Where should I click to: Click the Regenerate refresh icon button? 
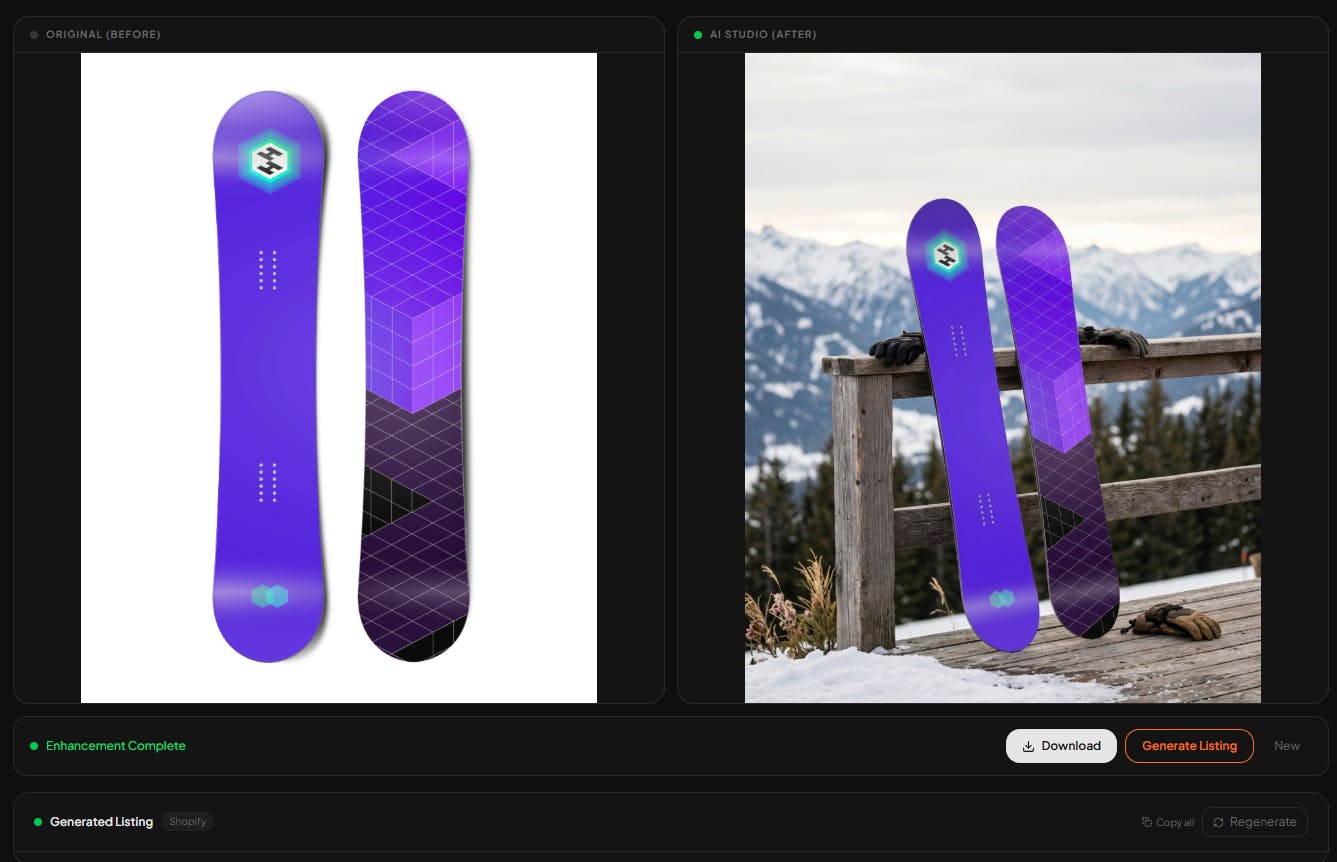click(x=1254, y=822)
